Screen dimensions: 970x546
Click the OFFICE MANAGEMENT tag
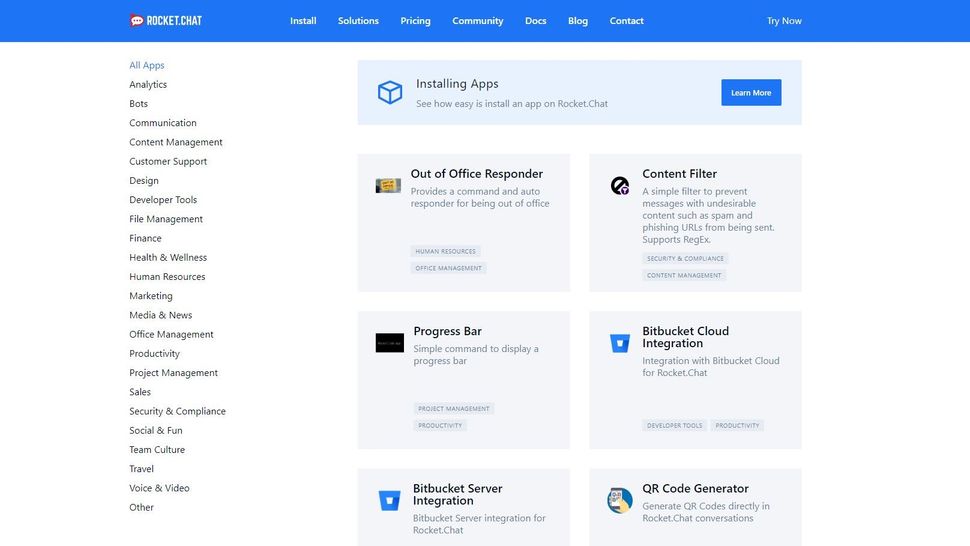[449, 267]
